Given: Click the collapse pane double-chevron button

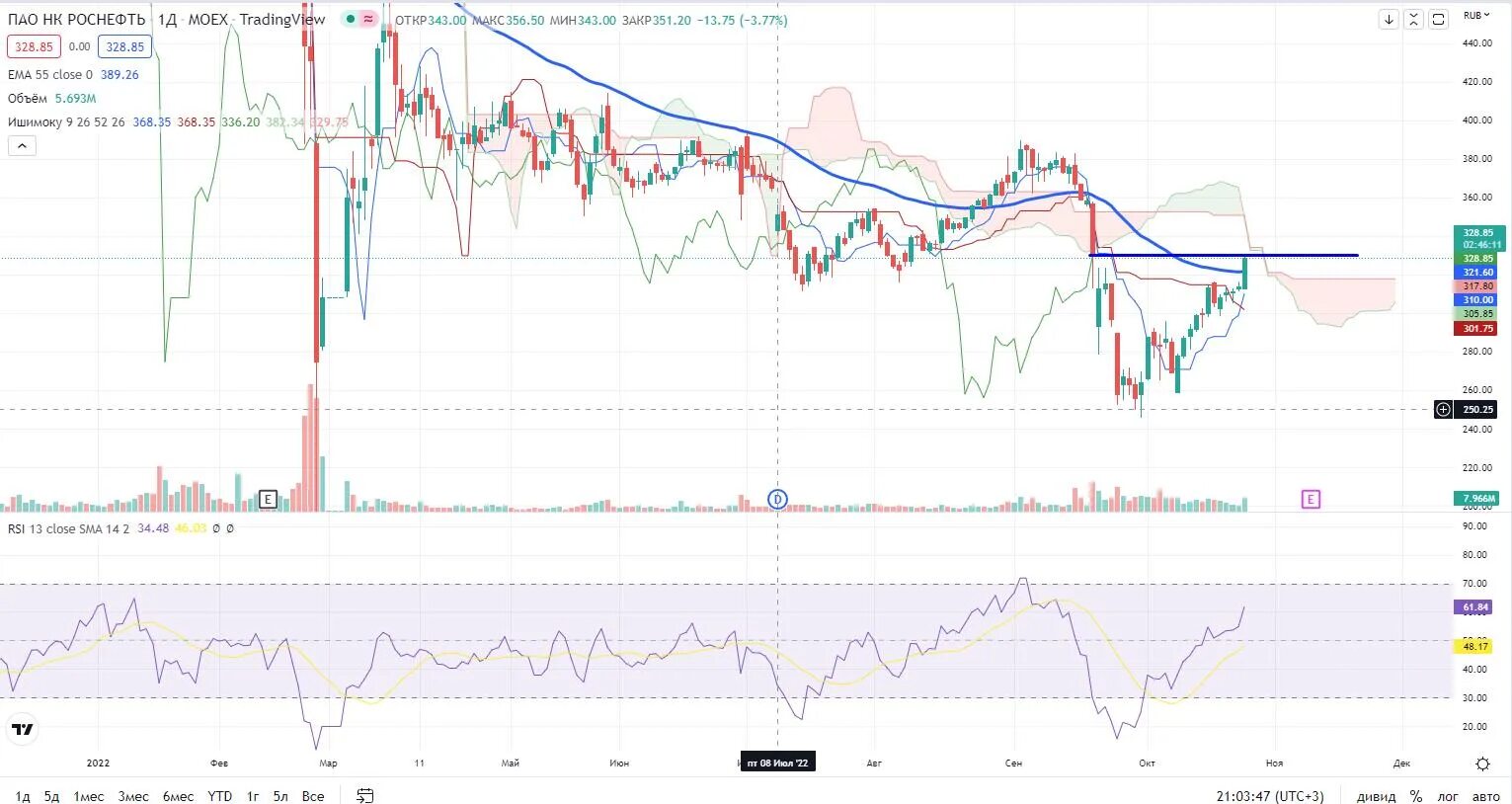Looking at the screenshot, I should 1413,20.
